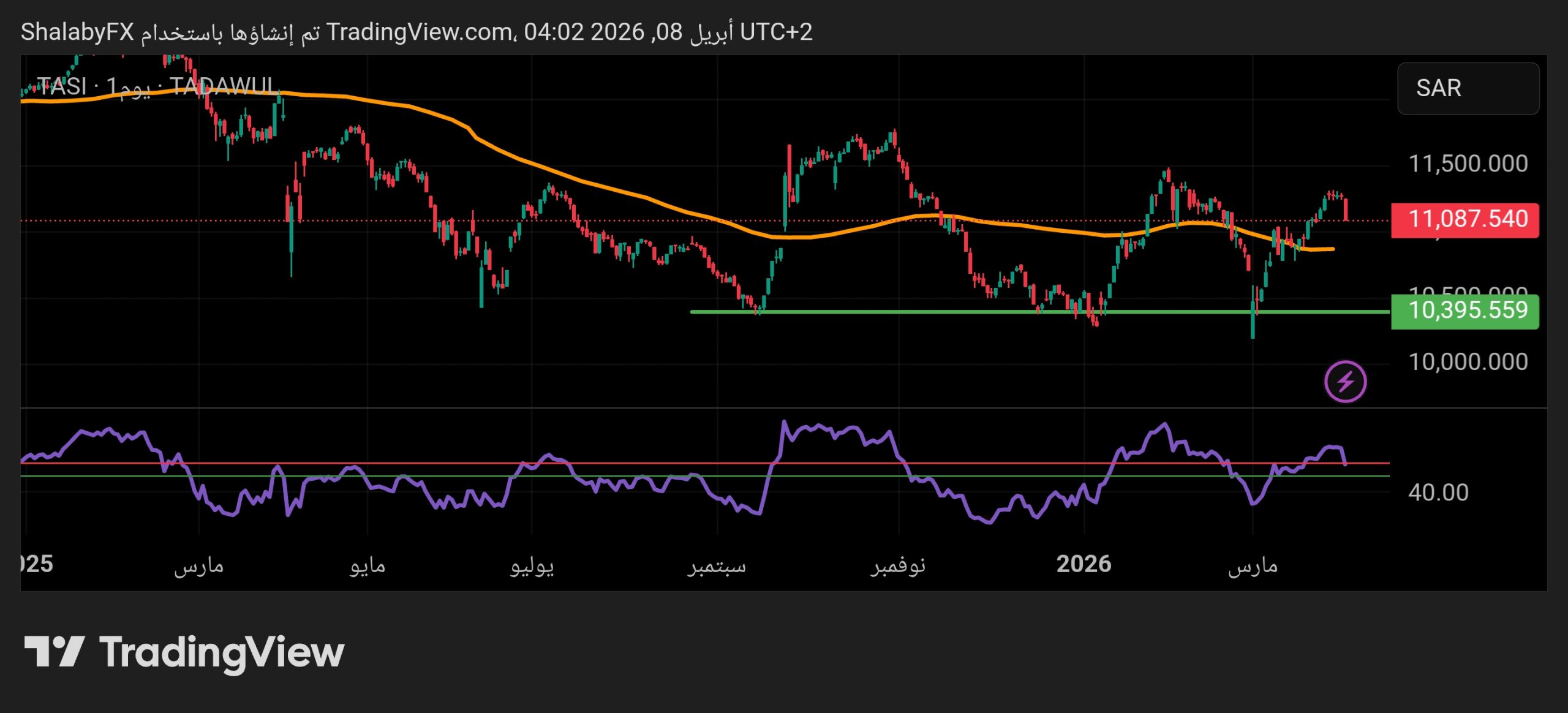Click the سبتمبر month label on time axis
Screen dimensions: 1568x713
click(x=716, y=565)
